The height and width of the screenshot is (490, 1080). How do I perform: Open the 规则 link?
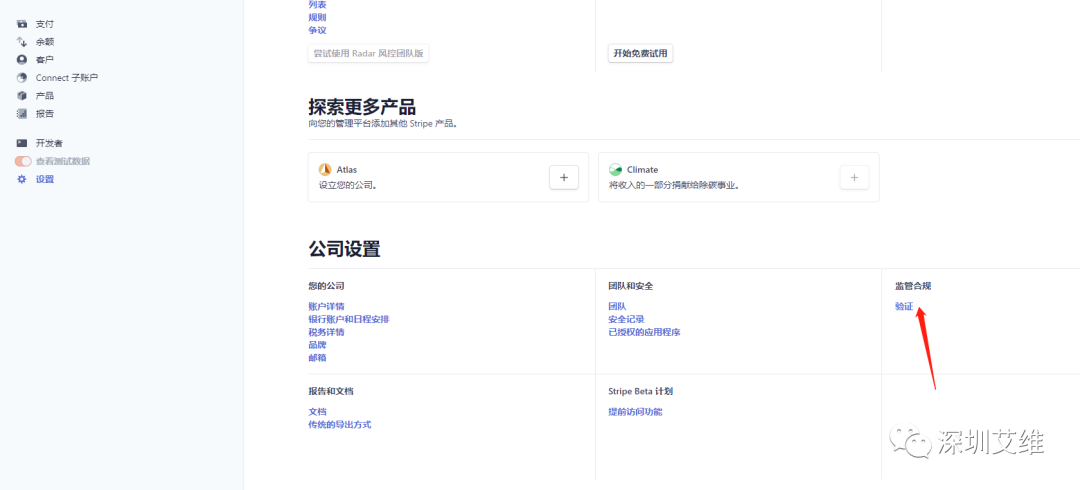pos(318,17)
